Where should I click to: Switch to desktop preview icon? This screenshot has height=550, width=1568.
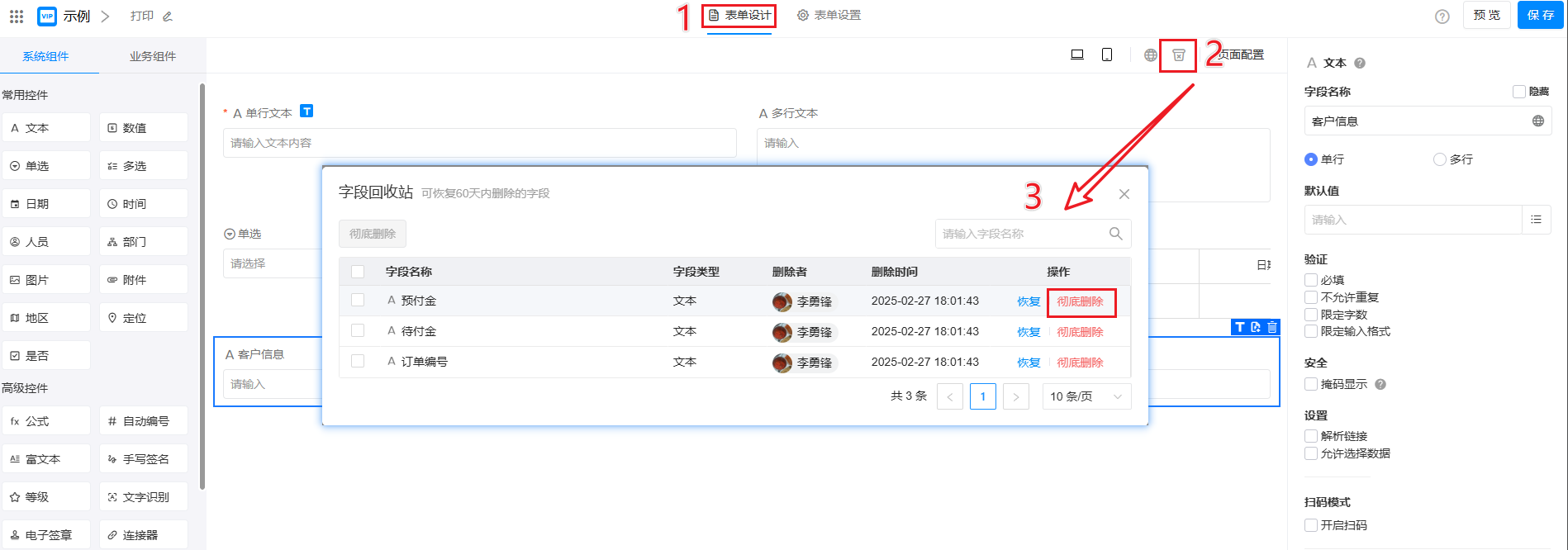(x=1077, y=55)
